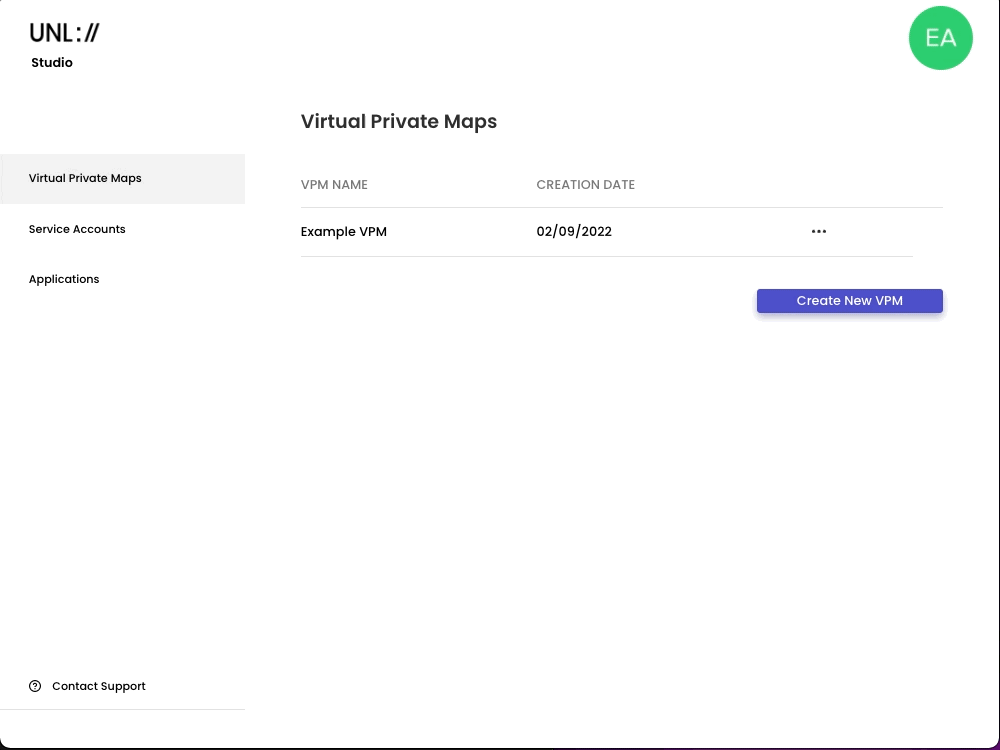This screenshot has height=750, width=1000.
Task: Click the purple button to add a VPM
Action: pos(849,301)
